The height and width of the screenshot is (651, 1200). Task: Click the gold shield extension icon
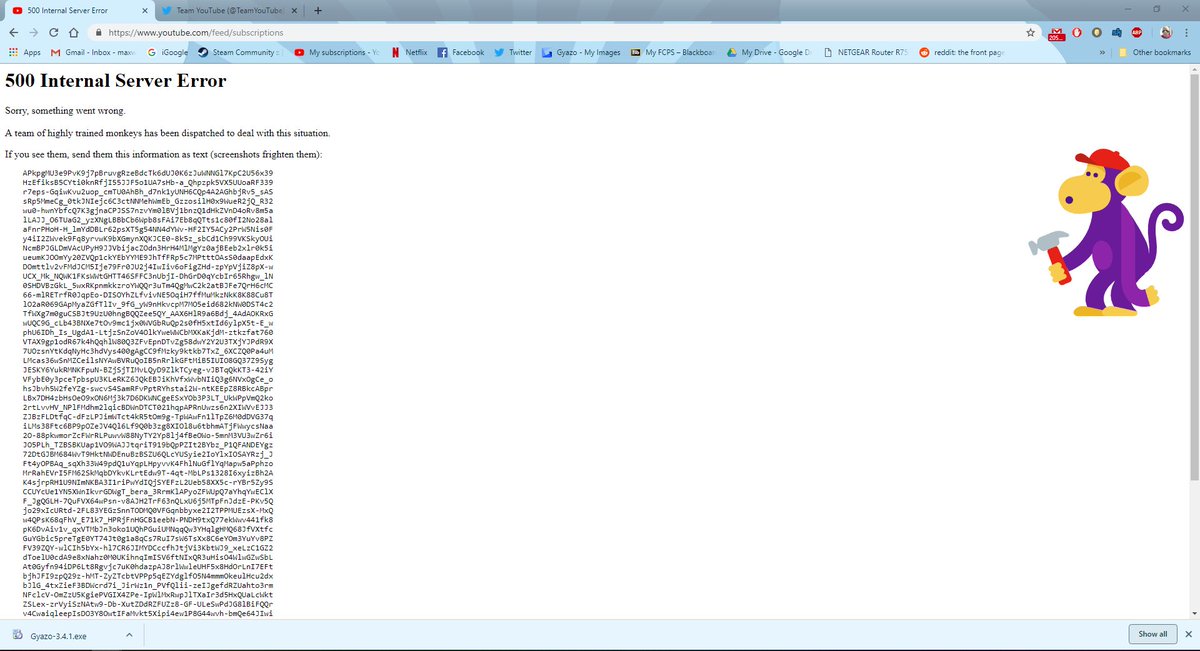pos(1097,32)
